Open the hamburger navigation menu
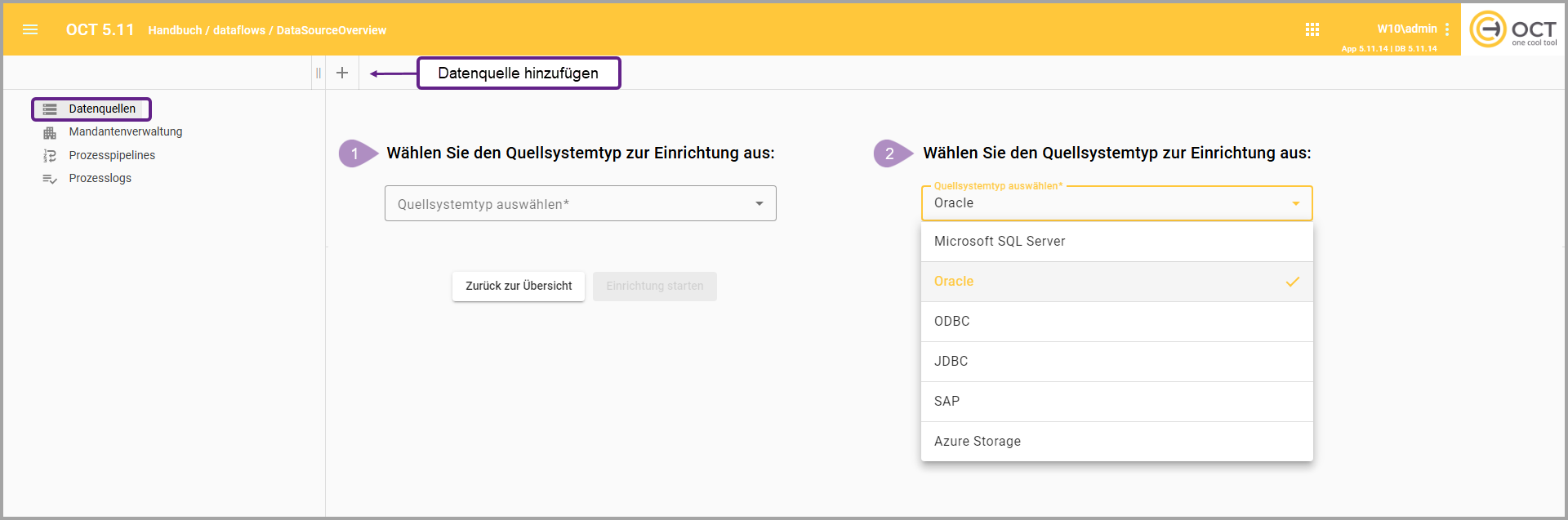1568x520 pixels. pyautogui.click(x=30, y=29)
